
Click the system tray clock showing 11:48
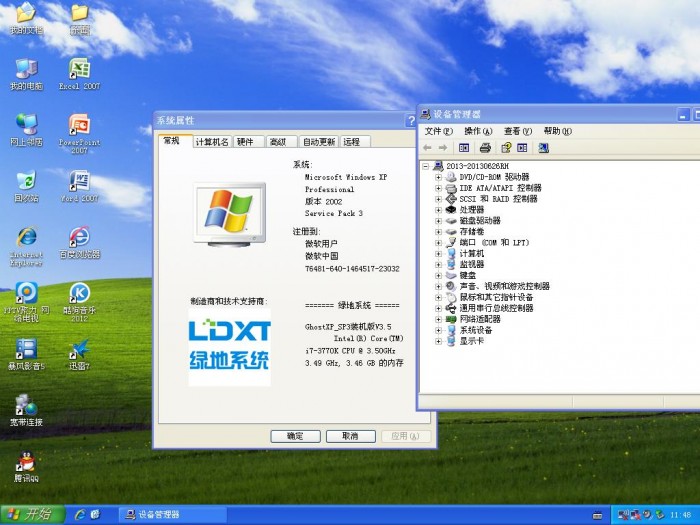pos(680,515)
